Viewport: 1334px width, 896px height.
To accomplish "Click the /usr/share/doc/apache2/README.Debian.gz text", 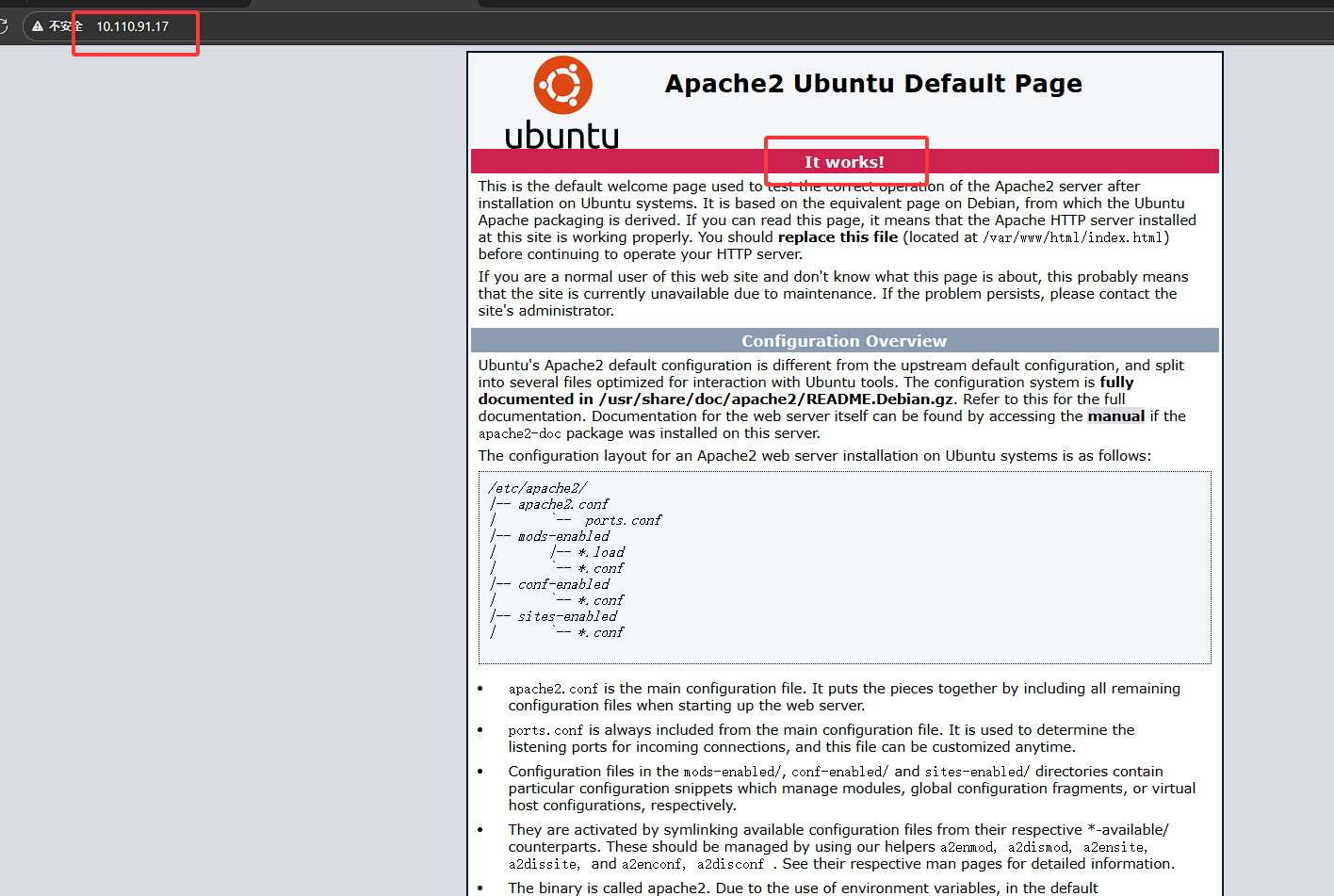I will (776, 399).
